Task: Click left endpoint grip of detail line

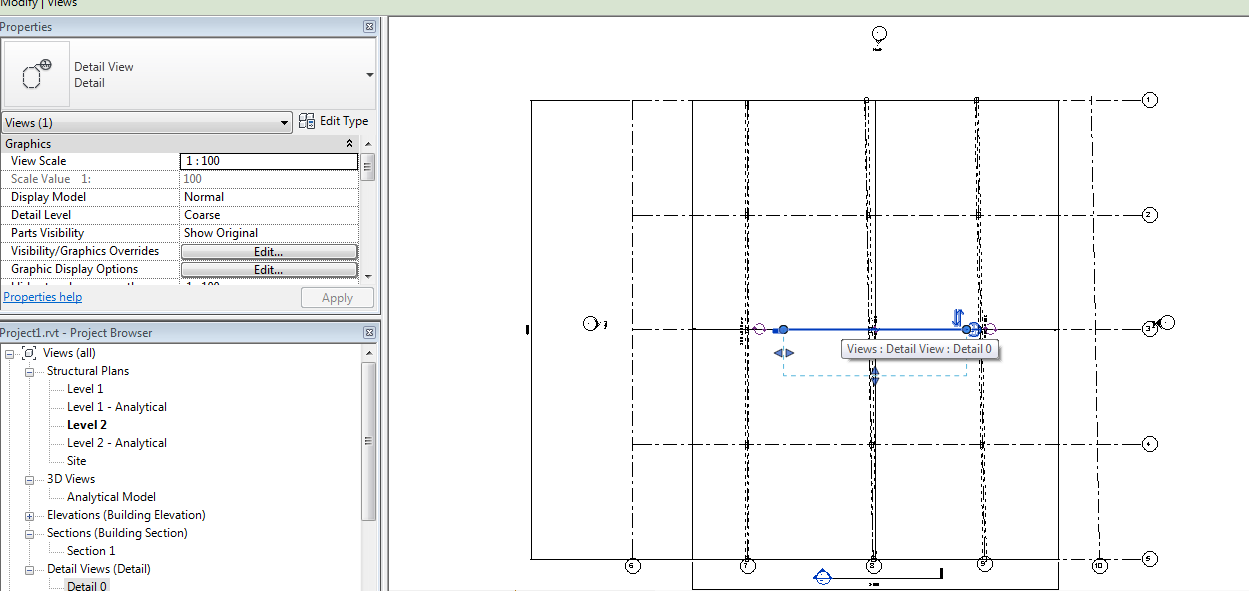Action: click(783, 329)
